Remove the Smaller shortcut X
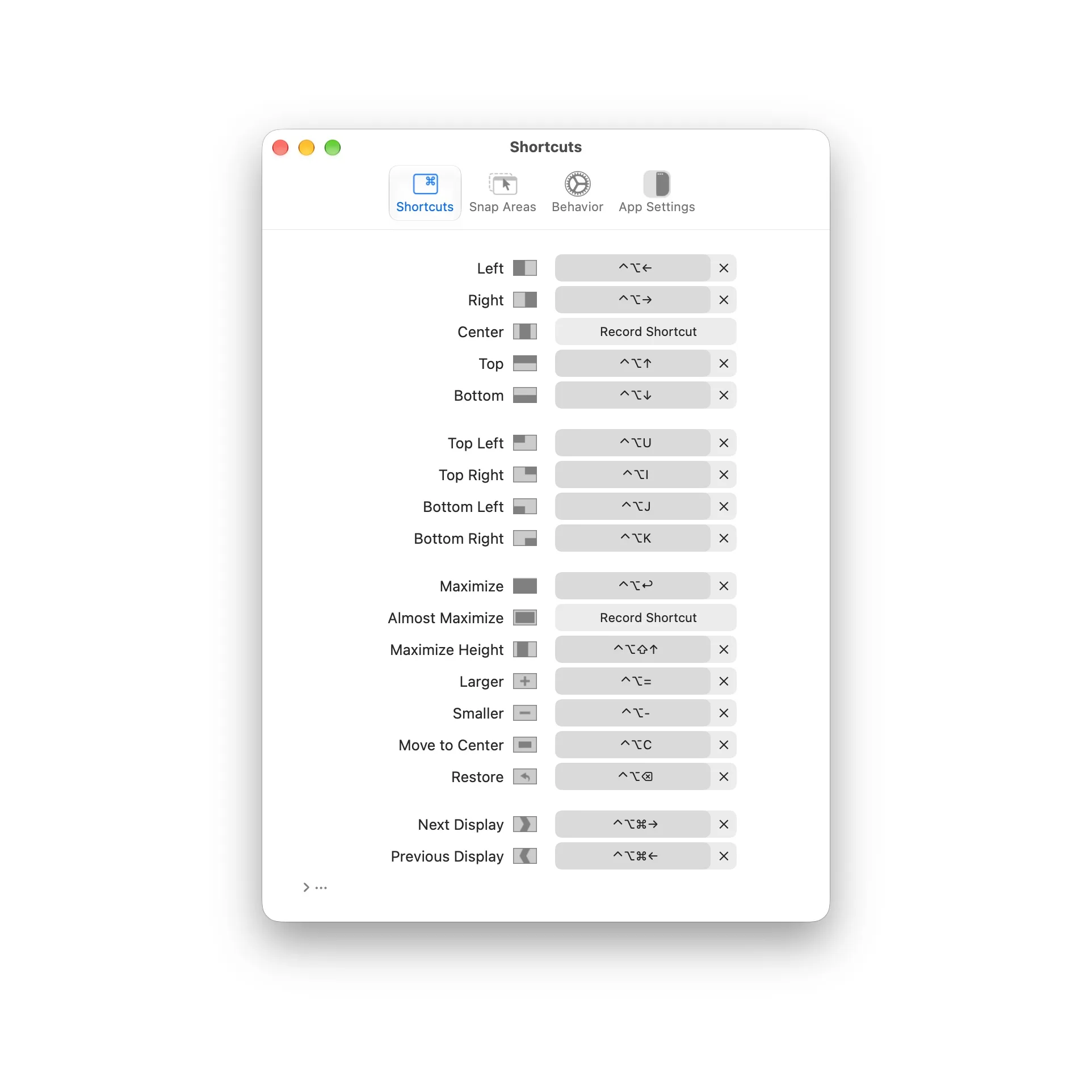The image size is (1092, 1092). (724, 713)
